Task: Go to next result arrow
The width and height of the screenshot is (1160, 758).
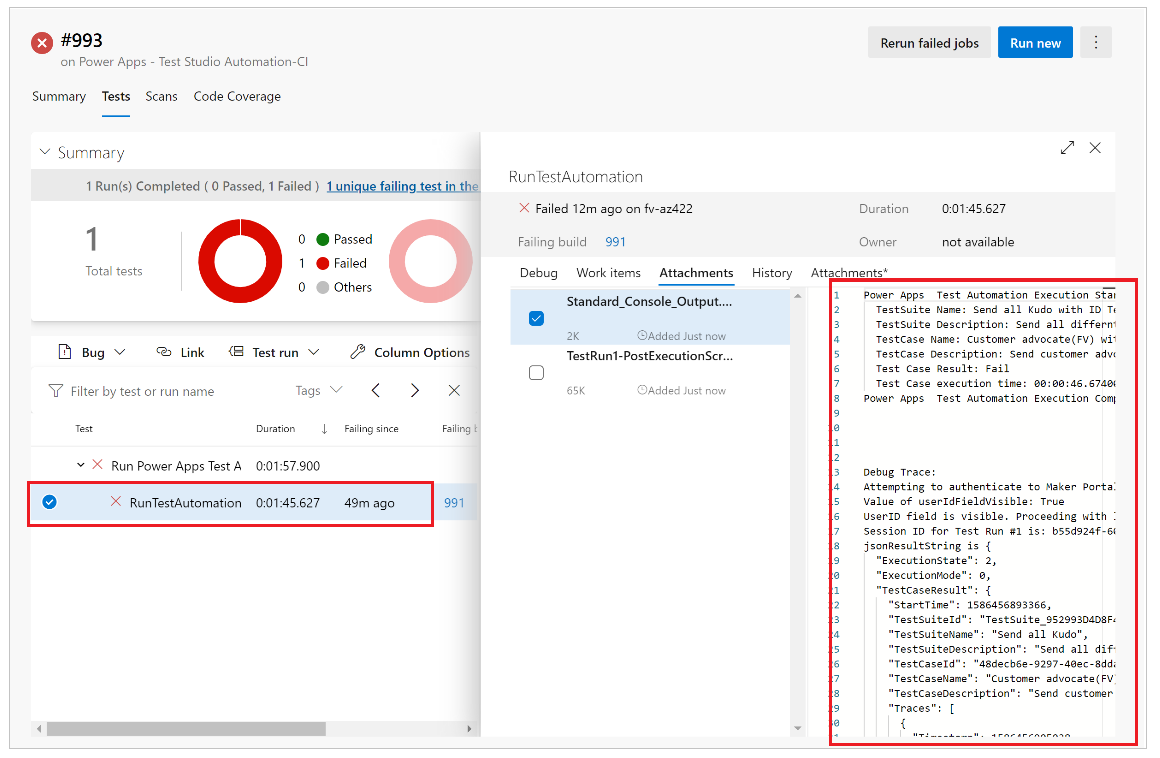Action: coord(414,391)
